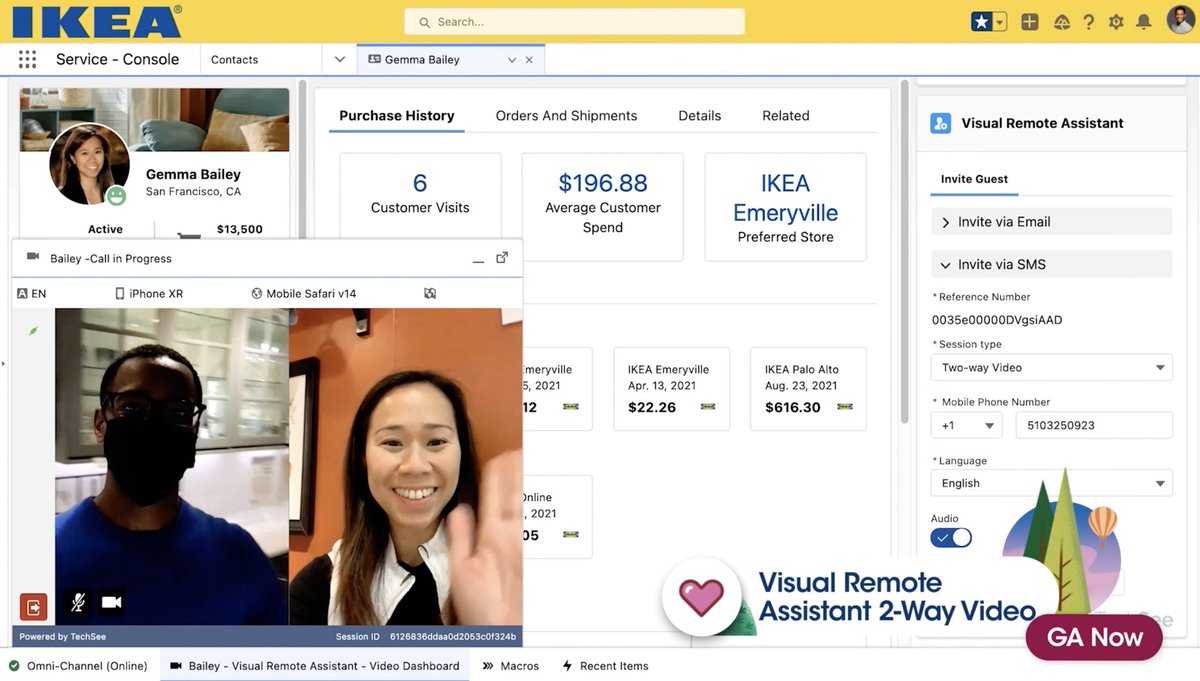1200x681 pixels.
Task: Click the camera-off status icon in call header
Action: coord(430,294)
